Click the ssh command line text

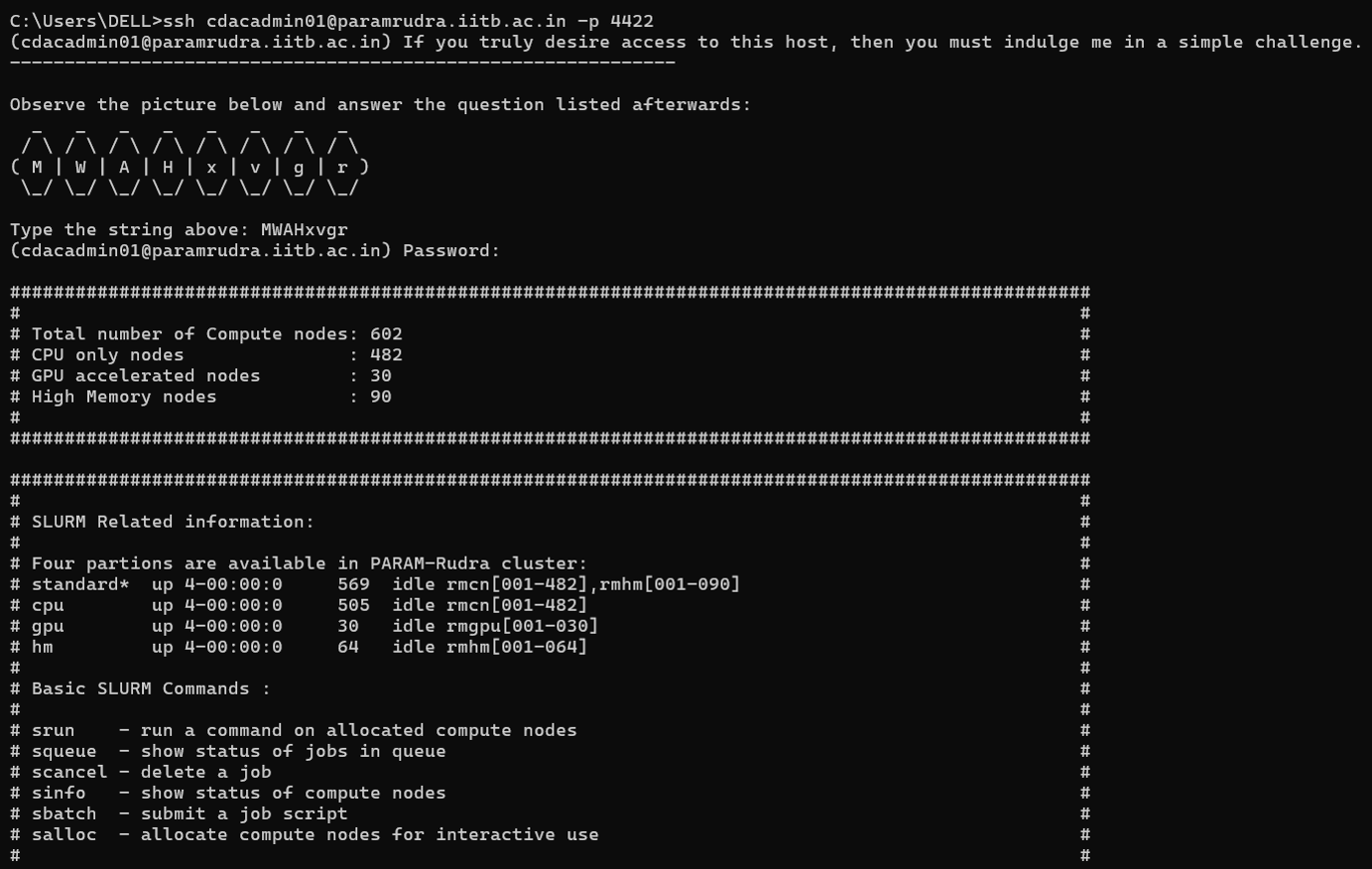pyautogui.click(x=331, y=21)
